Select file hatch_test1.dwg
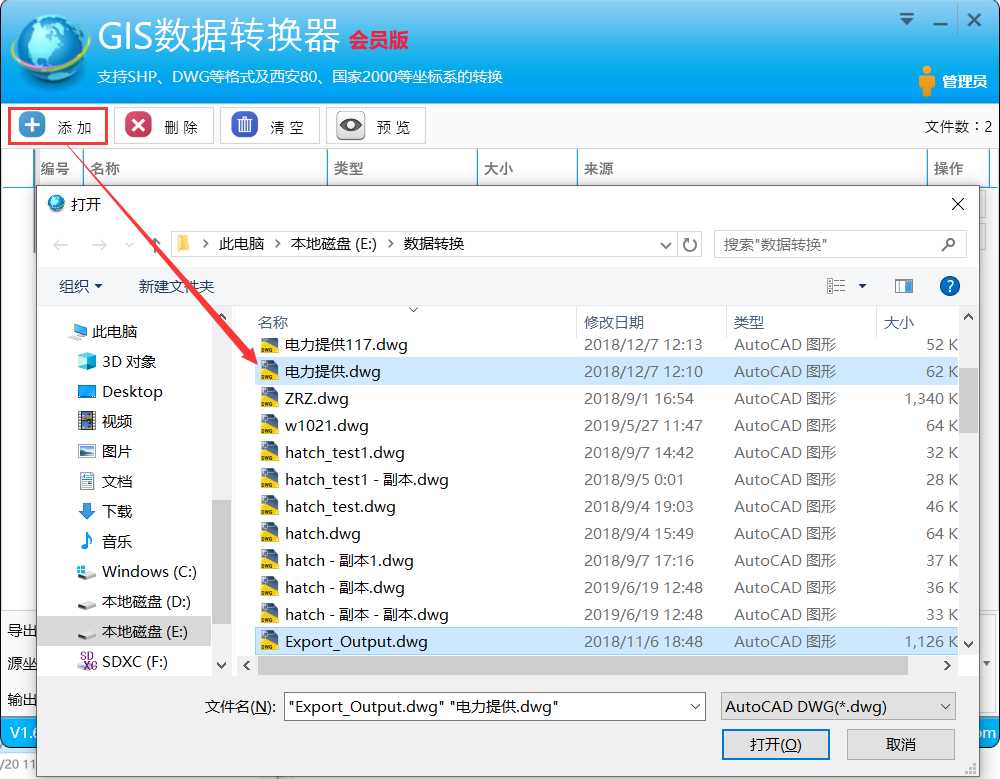The width and height of the screenshot is (1000, 779). click(606, 453)
